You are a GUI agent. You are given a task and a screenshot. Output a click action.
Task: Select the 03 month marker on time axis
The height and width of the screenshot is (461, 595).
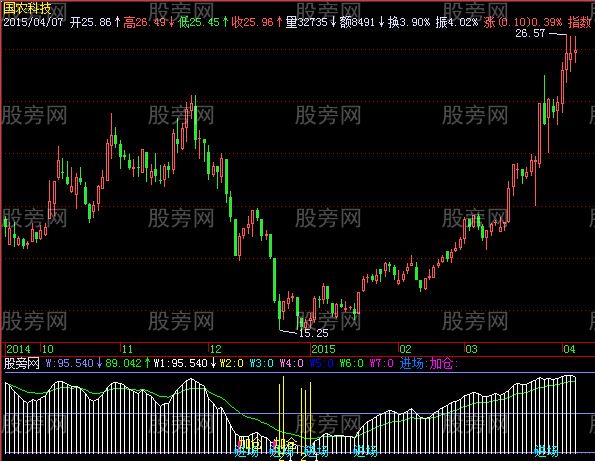tap(471, 349)
